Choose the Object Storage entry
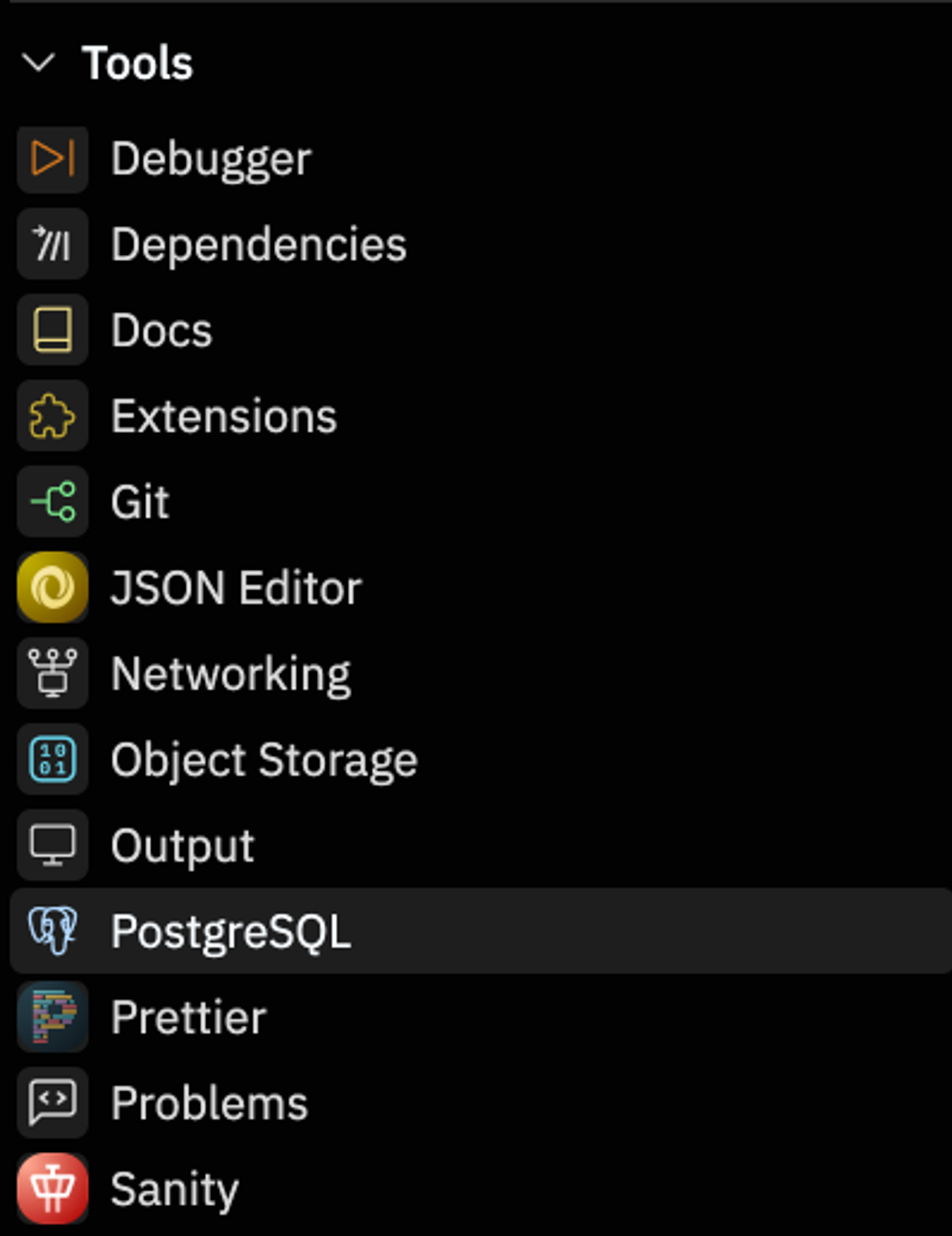Viewport: 952px width, 1236px height. [x=264, y=760]
